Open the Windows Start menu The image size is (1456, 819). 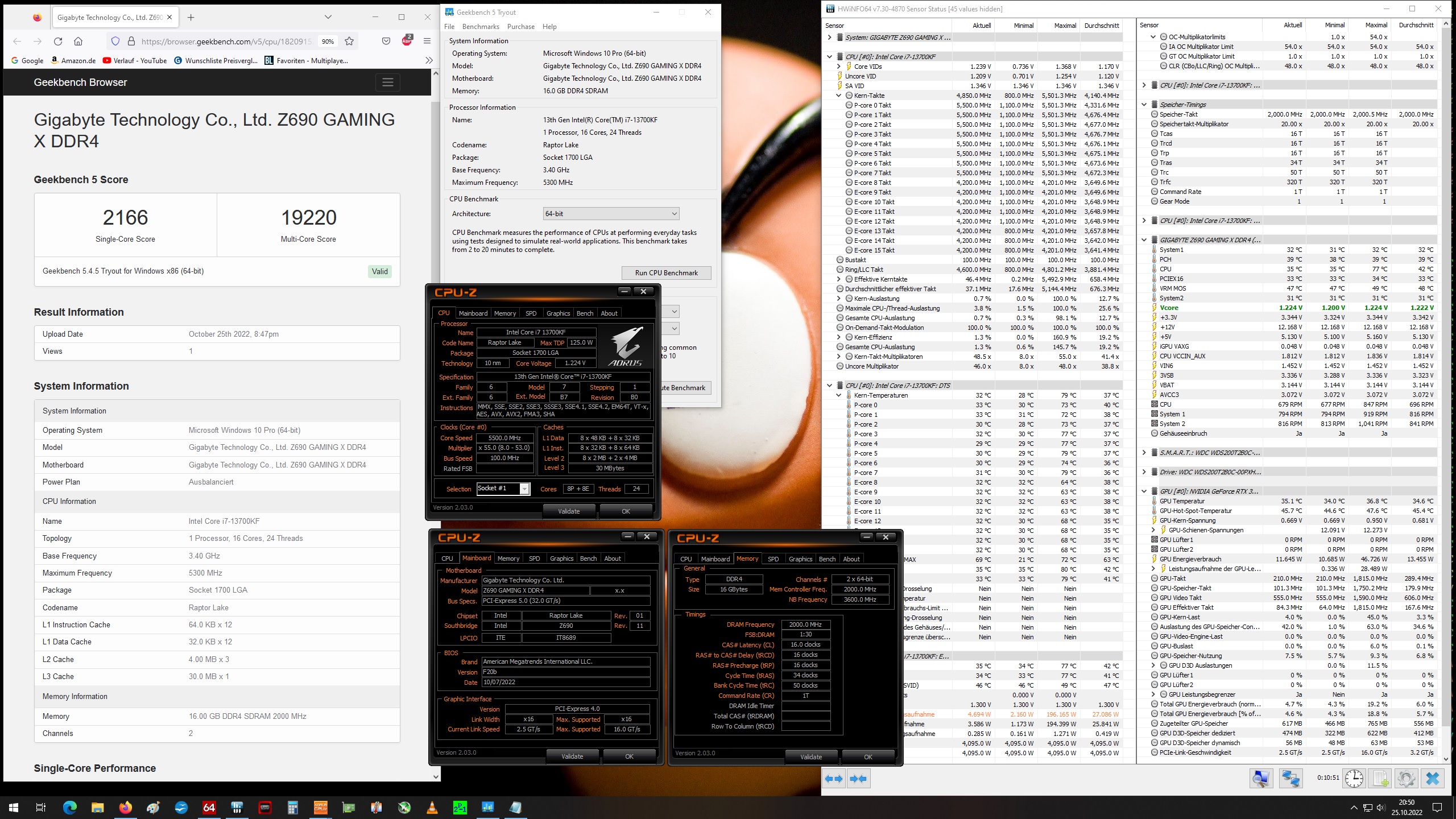coord(14,807)
